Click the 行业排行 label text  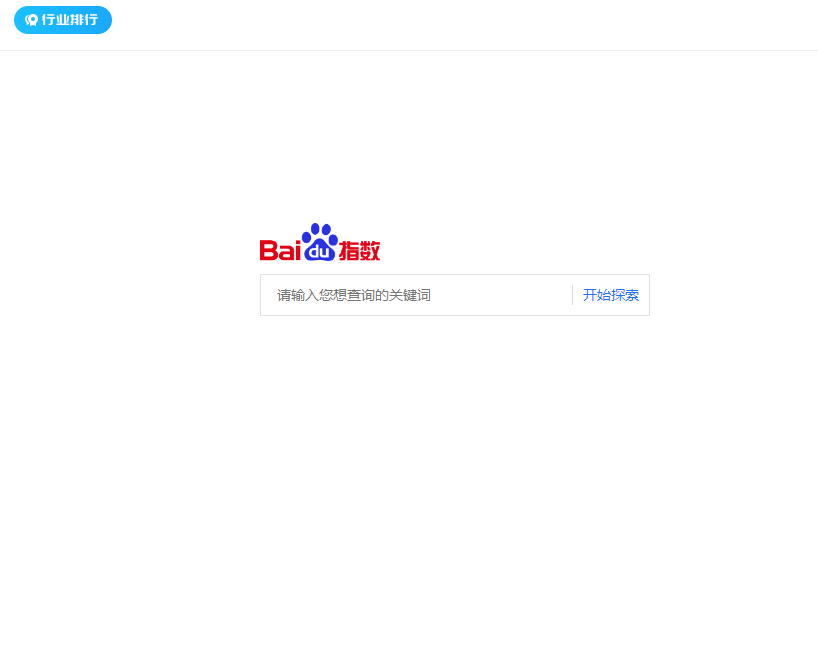click(70, 20)
